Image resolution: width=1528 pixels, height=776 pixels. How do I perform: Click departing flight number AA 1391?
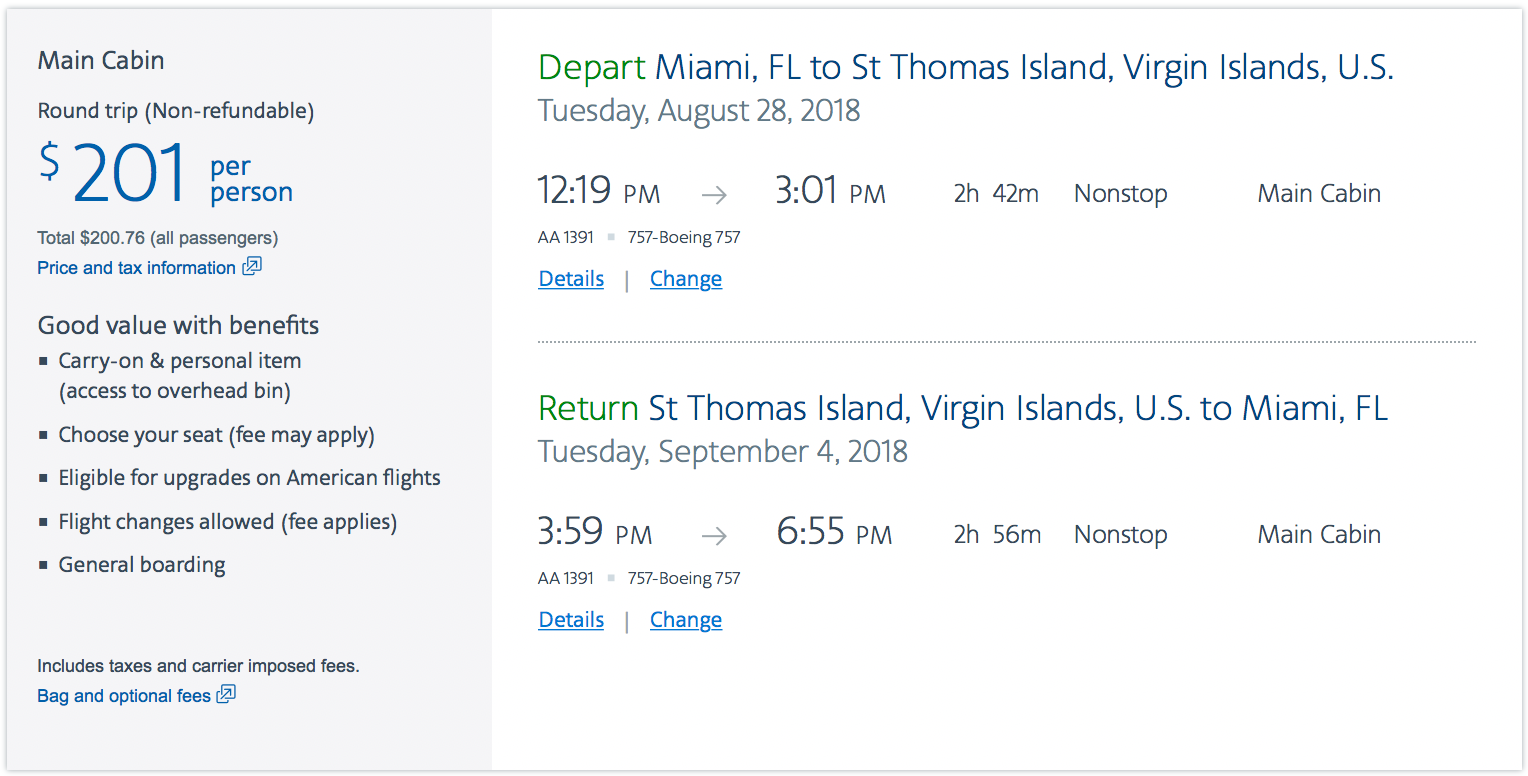[566, 238]
